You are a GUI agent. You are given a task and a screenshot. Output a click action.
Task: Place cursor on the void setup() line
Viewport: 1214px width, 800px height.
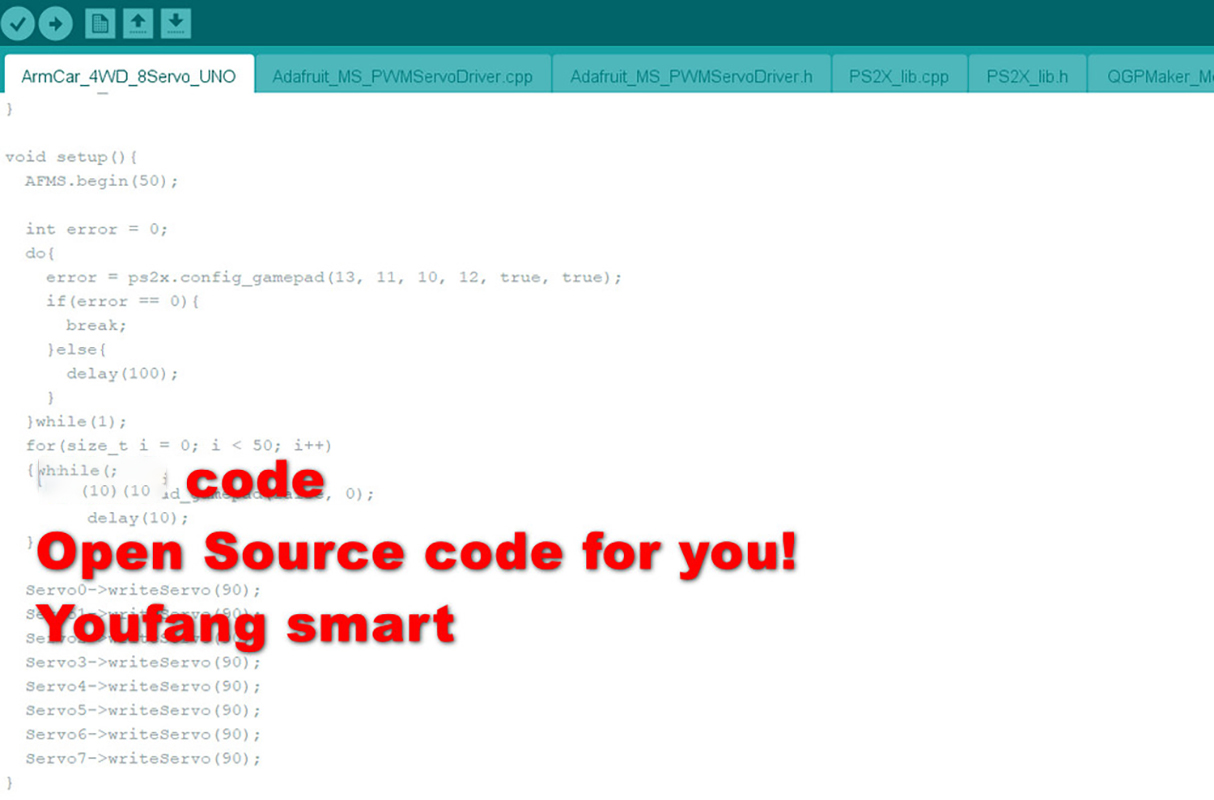(x=71, y=157)
